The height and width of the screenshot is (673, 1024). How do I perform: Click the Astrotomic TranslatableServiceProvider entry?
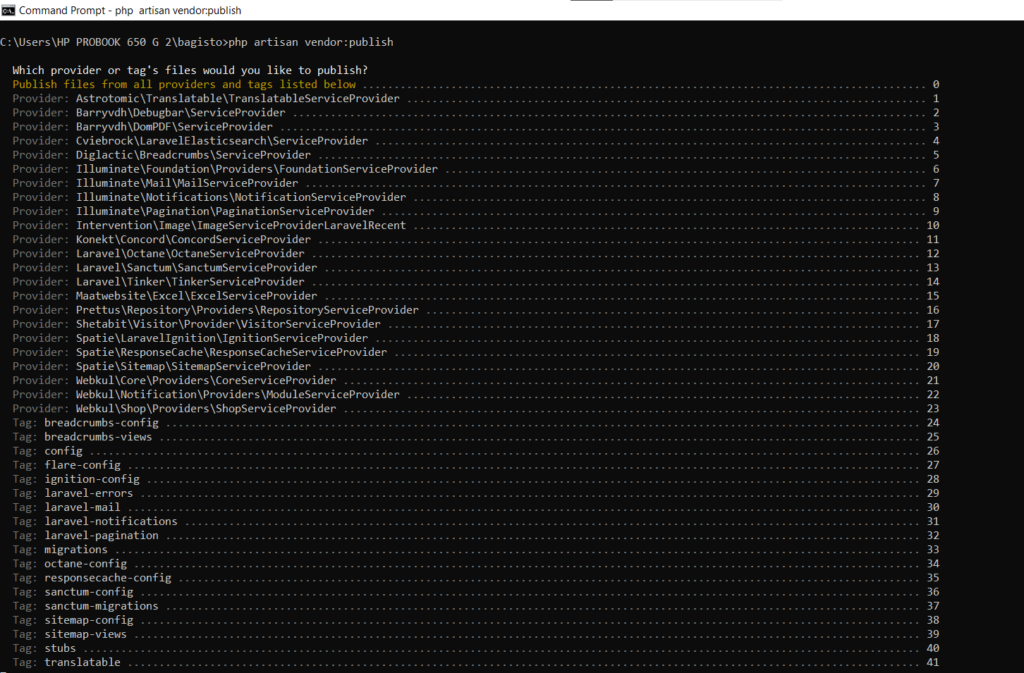238,99
